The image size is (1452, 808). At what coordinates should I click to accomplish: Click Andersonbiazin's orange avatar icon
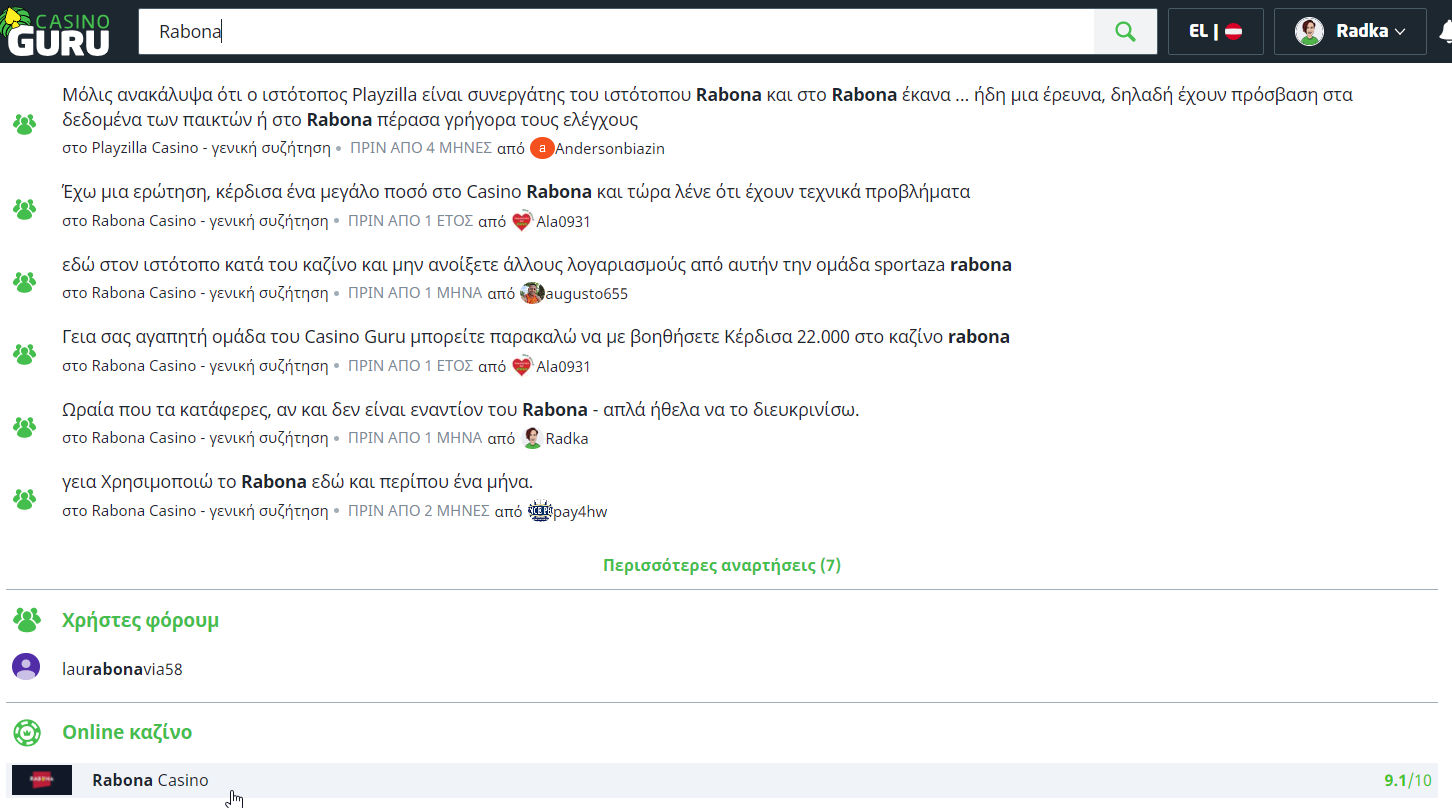(x=541, y=148)
